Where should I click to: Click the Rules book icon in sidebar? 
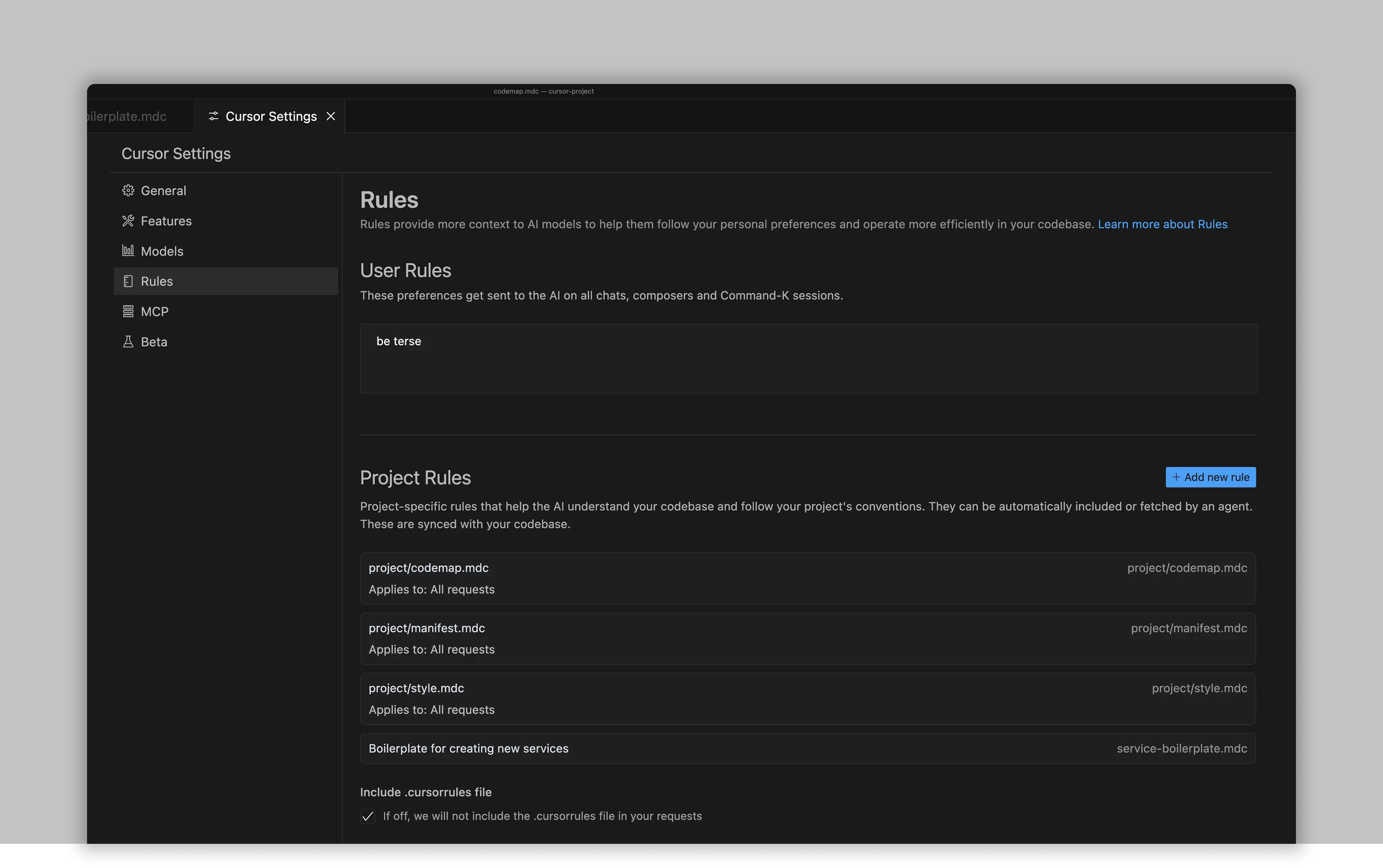[128, 281]
